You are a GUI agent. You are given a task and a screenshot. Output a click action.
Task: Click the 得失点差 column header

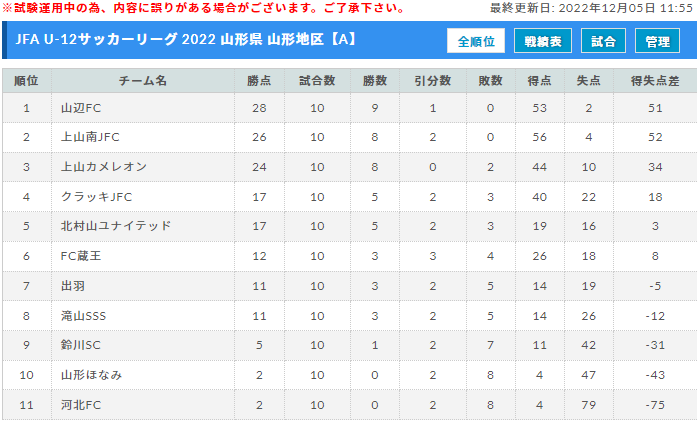coord(655,80)
